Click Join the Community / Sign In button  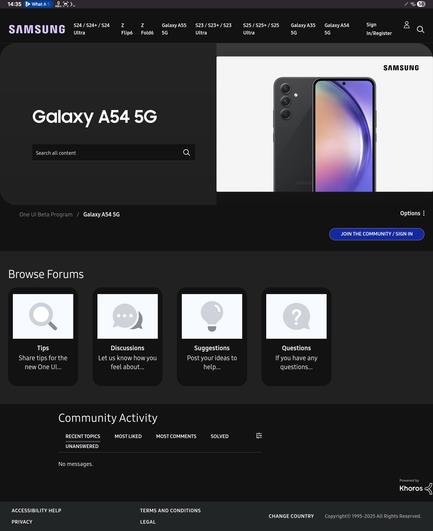coord(376,234)
